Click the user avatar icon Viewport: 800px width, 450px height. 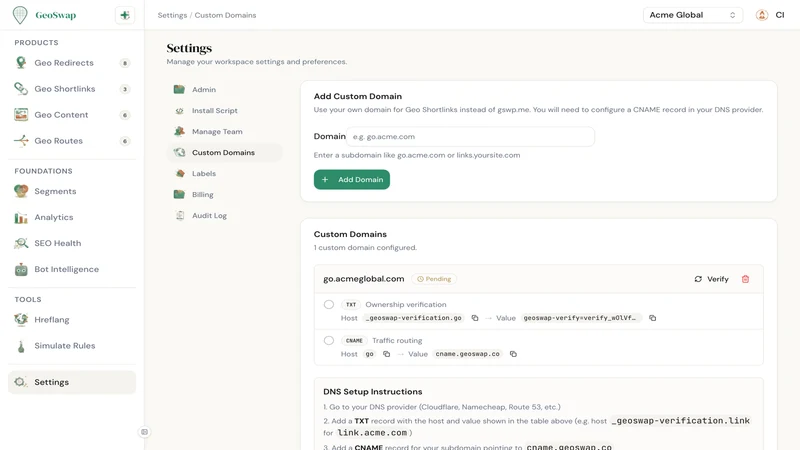point(762,15)
